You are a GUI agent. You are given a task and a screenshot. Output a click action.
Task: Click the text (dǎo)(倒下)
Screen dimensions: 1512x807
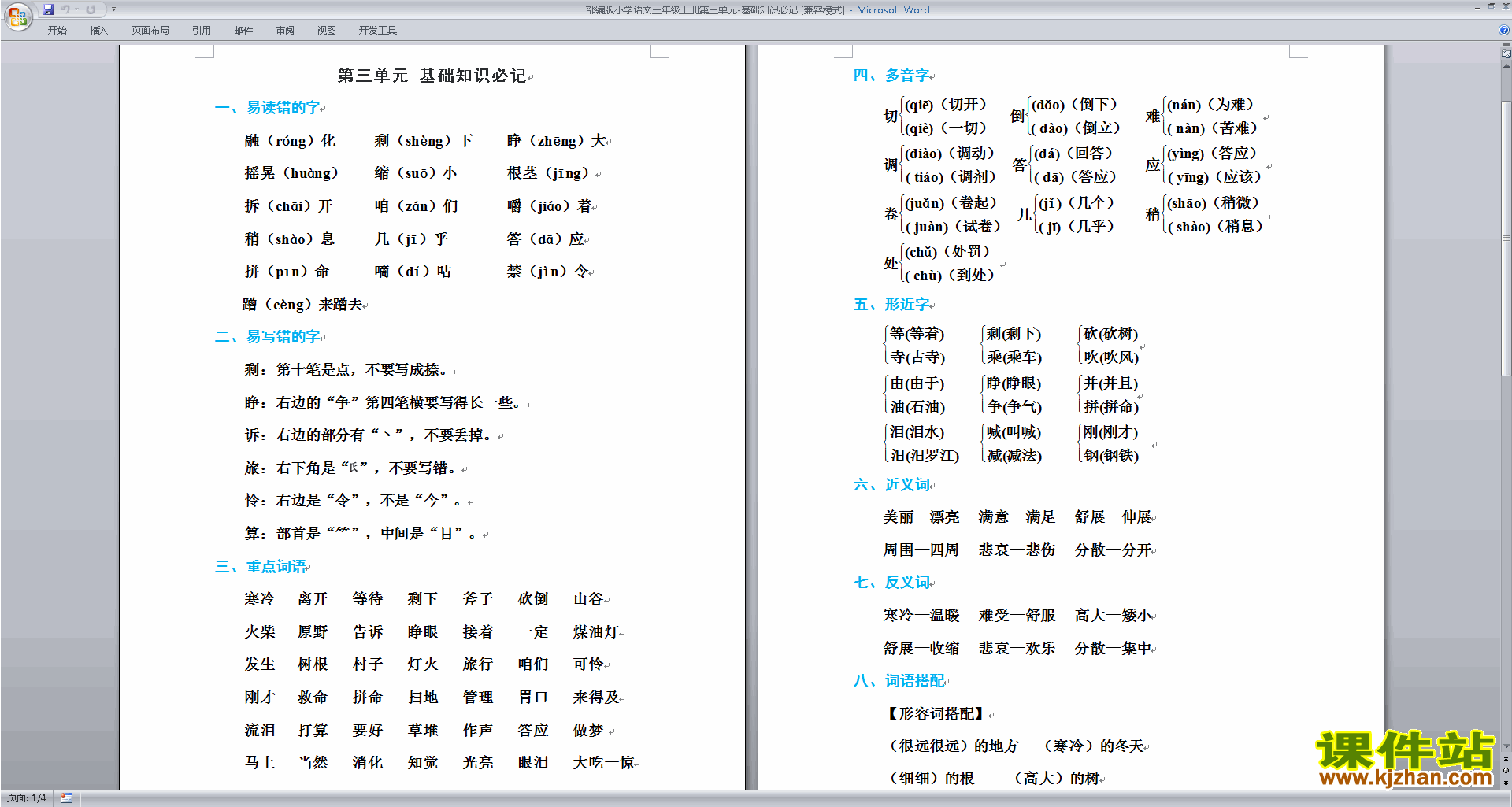(1074, 105)
